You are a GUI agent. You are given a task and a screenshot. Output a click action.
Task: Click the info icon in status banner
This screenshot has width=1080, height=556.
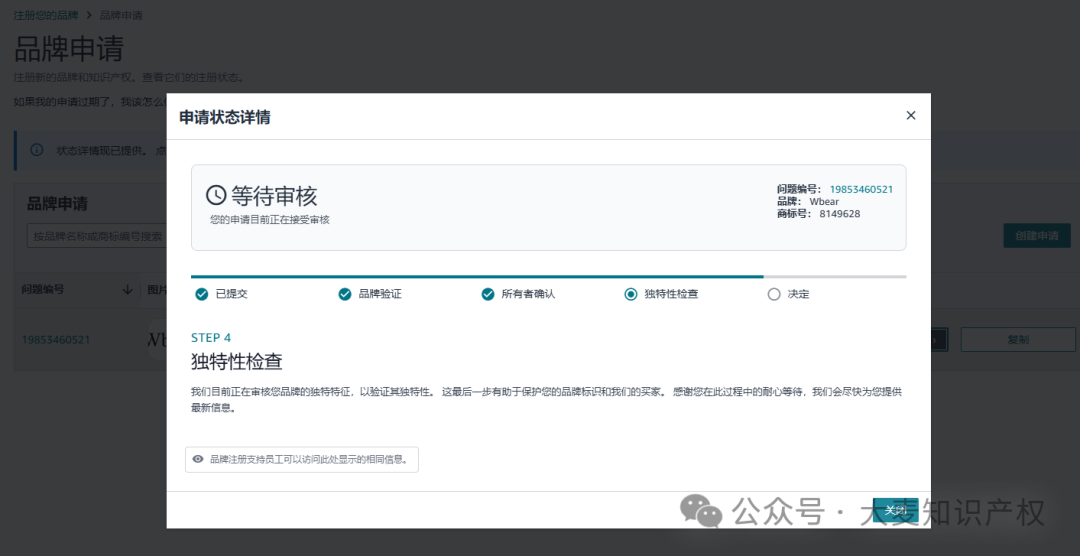37,150
